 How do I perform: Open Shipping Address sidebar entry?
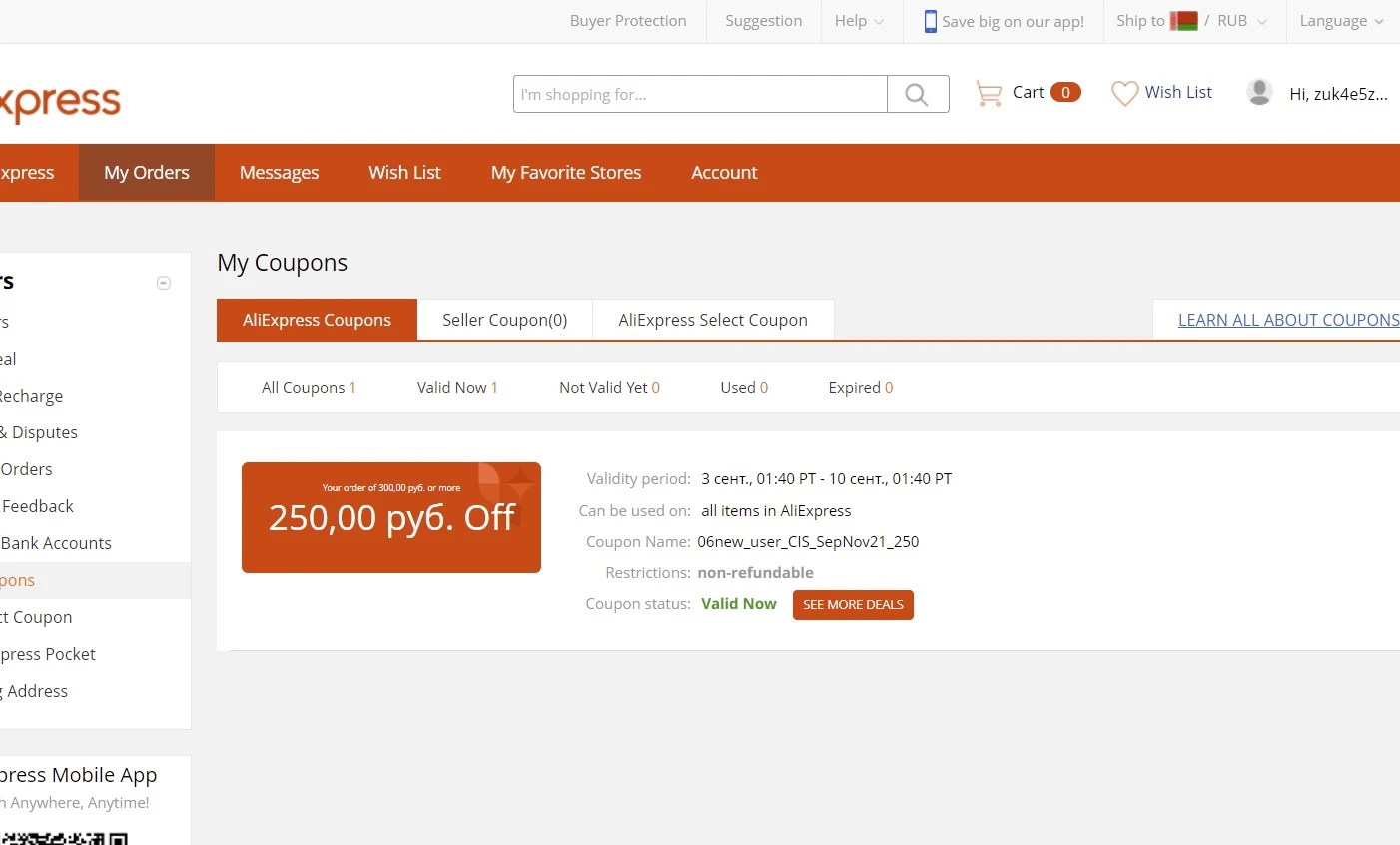(34, 691)
